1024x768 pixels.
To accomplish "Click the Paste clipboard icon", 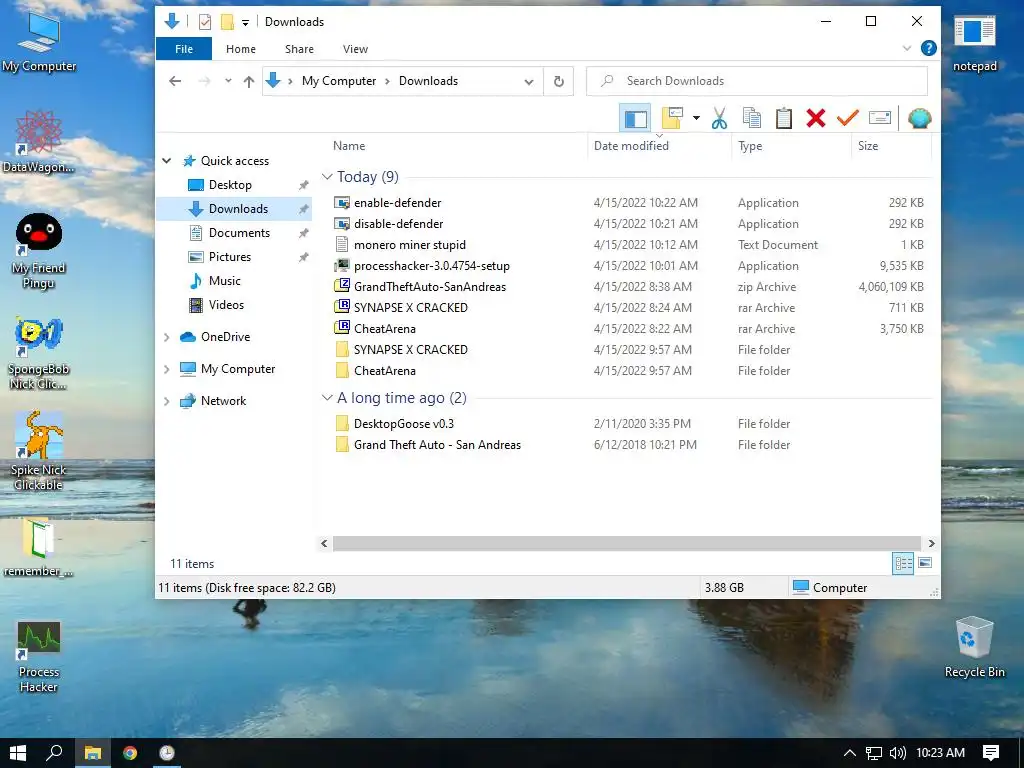I will (784, 118).
